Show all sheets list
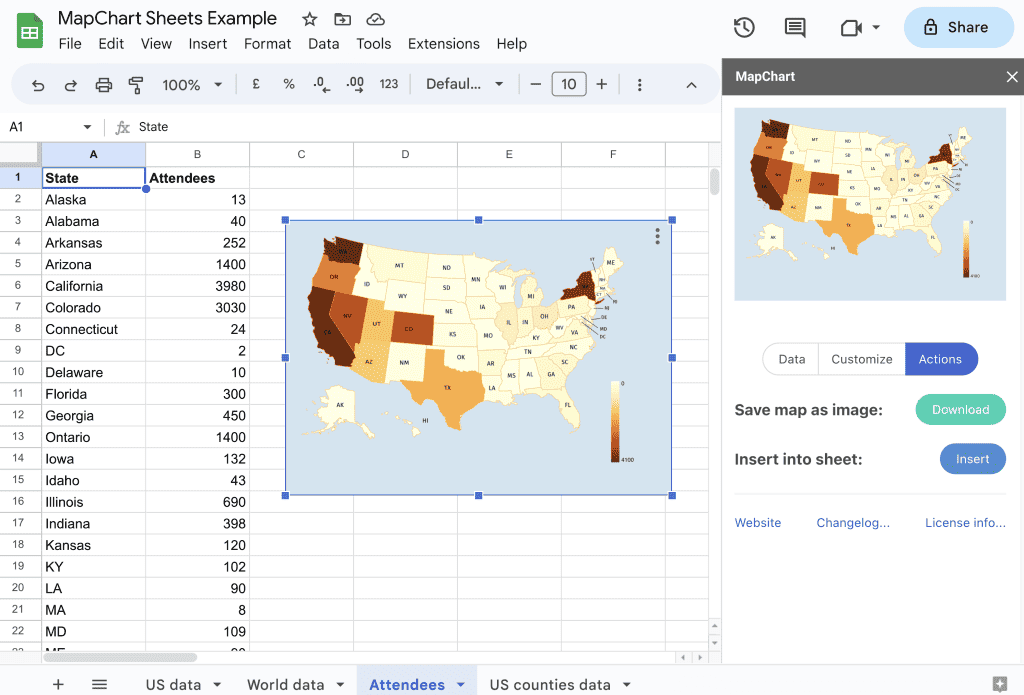This screenshot has width=1024, height=695. [99, 684]
